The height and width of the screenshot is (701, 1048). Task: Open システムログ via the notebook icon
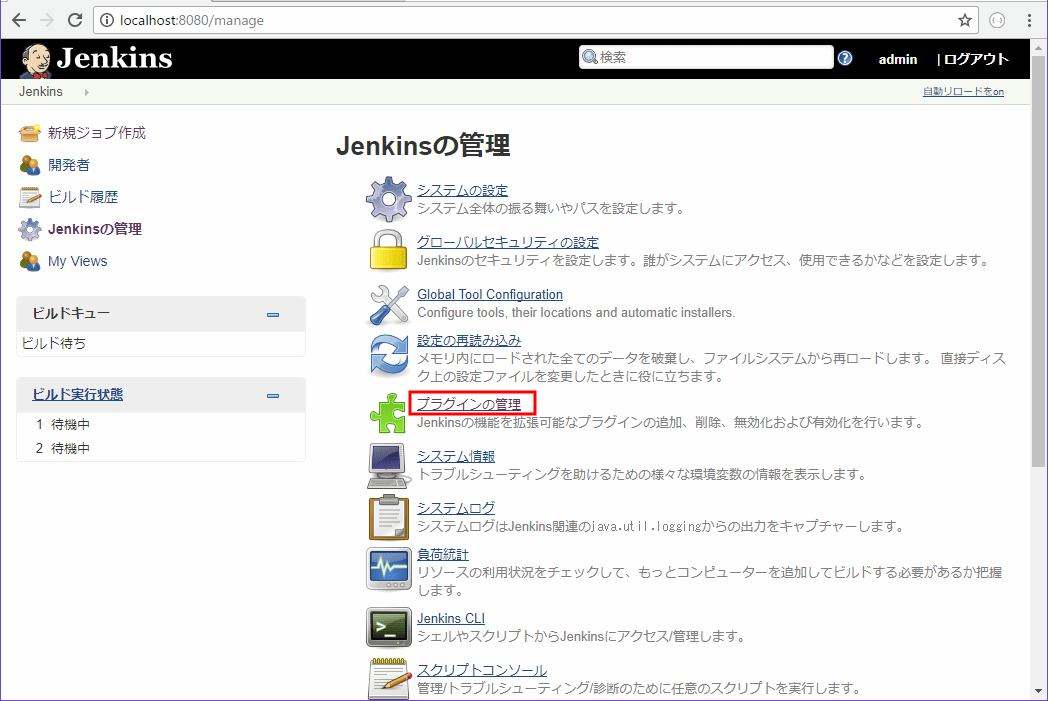click(x=388, y=518)
